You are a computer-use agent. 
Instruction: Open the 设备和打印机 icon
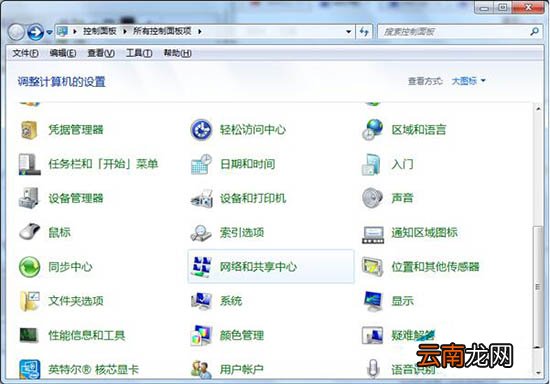pos(202,198)
